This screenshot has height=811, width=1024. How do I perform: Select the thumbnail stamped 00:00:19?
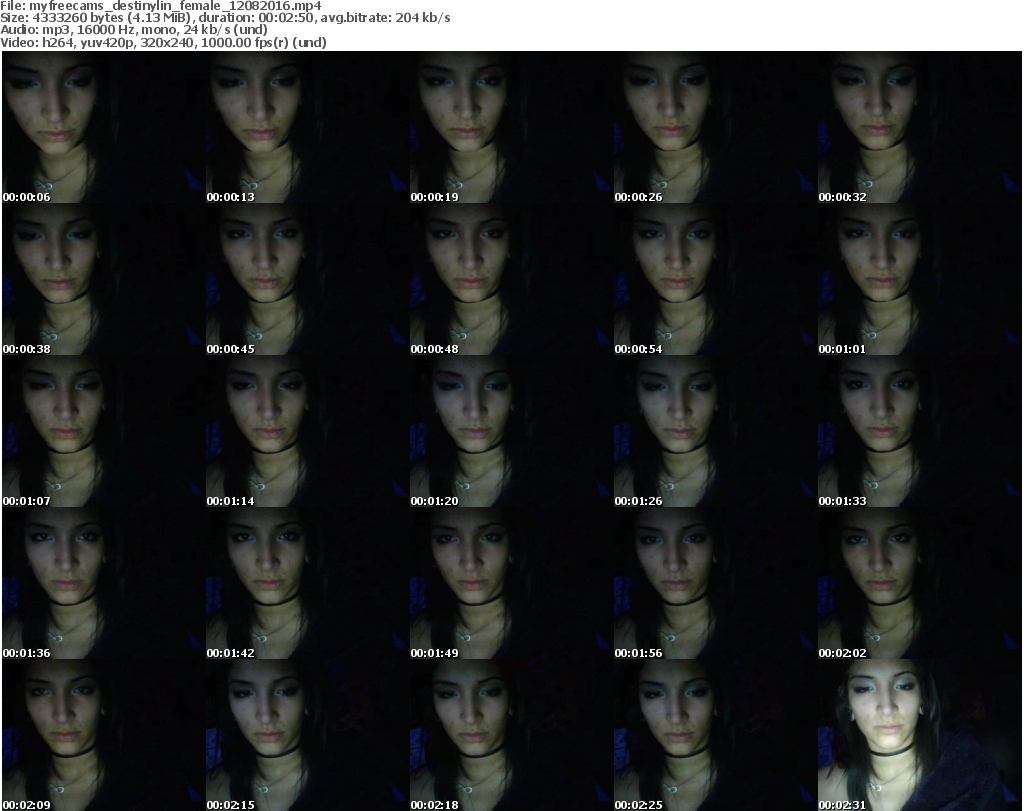pyautogui.click(x=511, y=127)
